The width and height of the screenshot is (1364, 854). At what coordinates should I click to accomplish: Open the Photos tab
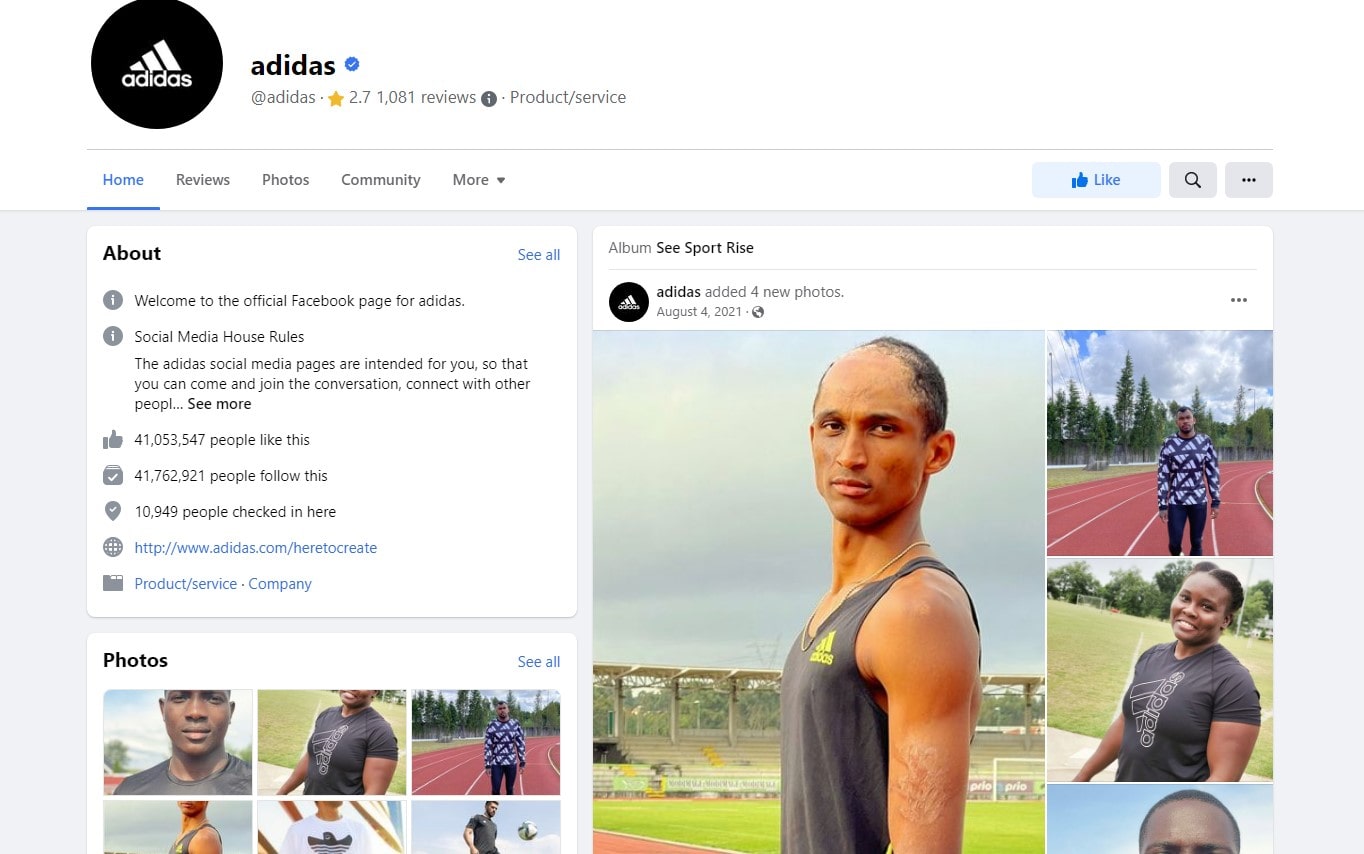286,180
